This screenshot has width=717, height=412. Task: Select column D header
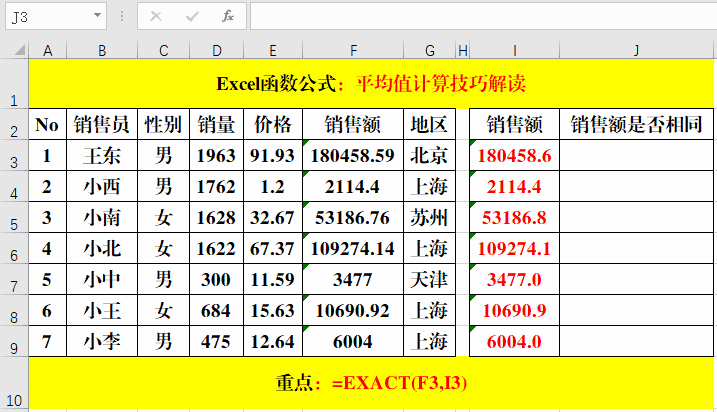click(217, 50)
